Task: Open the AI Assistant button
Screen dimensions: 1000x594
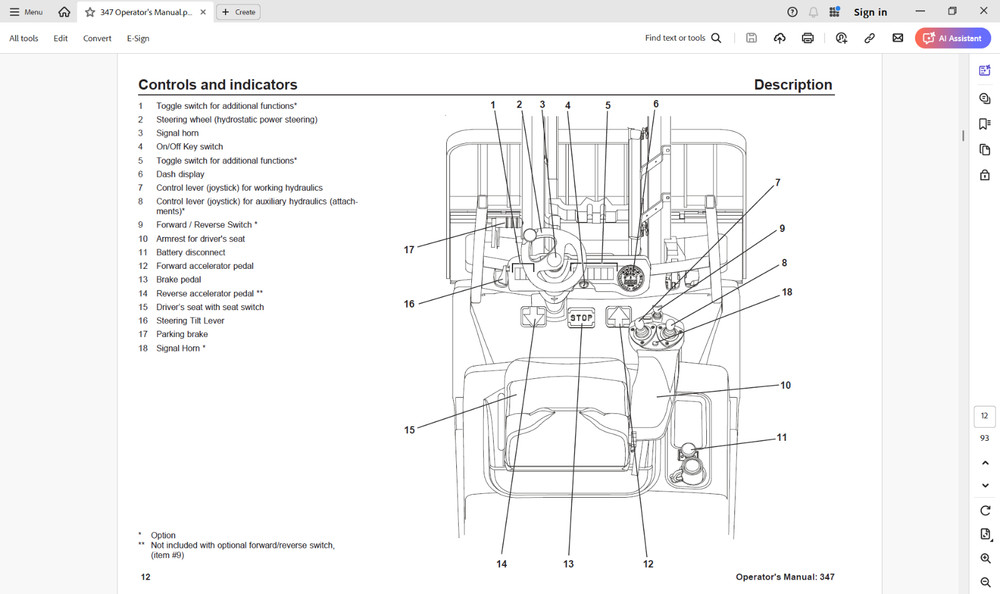Action: click(x=953, y=38)
